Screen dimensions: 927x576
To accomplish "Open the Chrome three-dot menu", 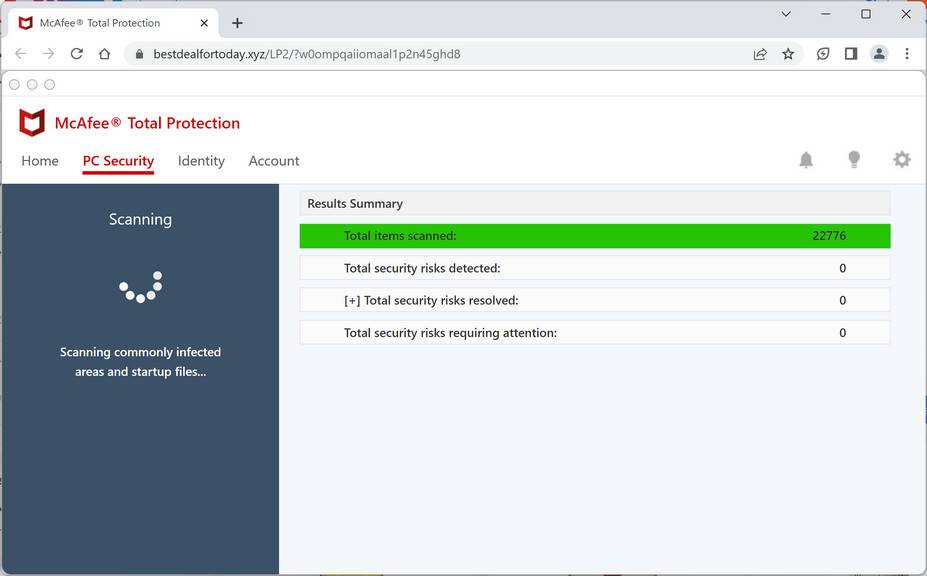I will (x=907, y=54).
